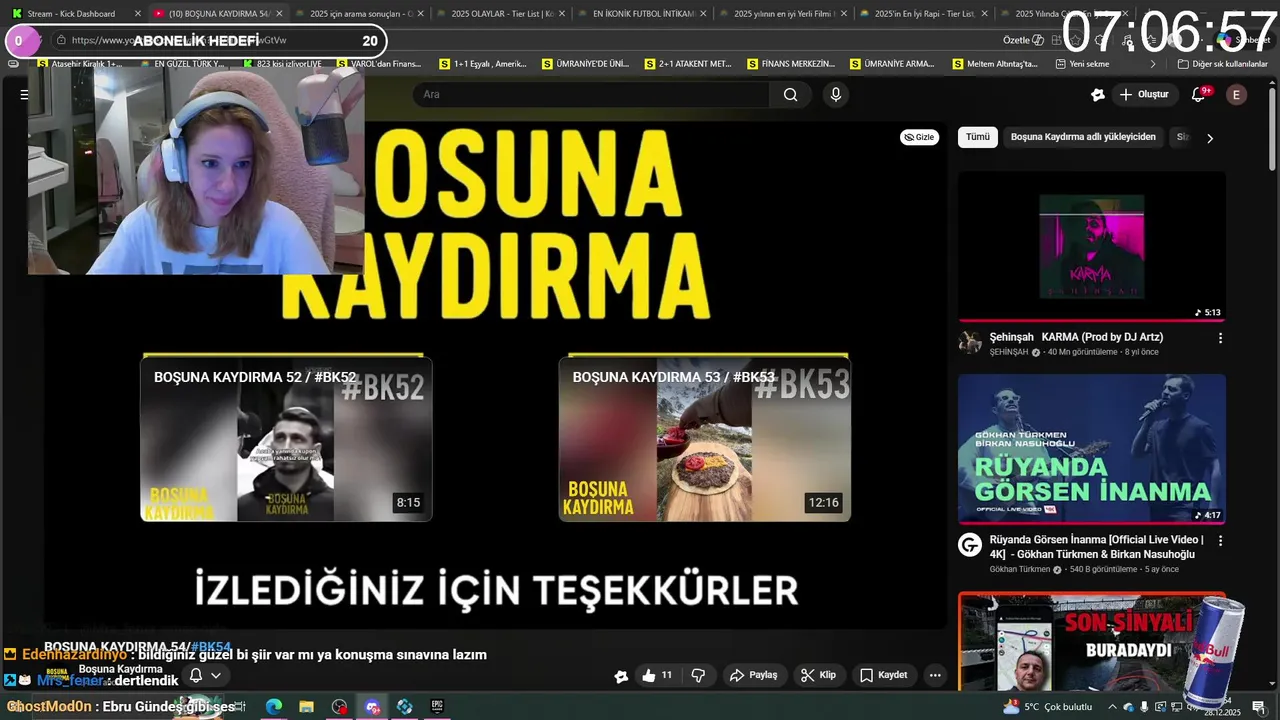Click the YouTube search magnifier icon
Viewport: 1280px width, 720px height.
(x=790, y=95)
